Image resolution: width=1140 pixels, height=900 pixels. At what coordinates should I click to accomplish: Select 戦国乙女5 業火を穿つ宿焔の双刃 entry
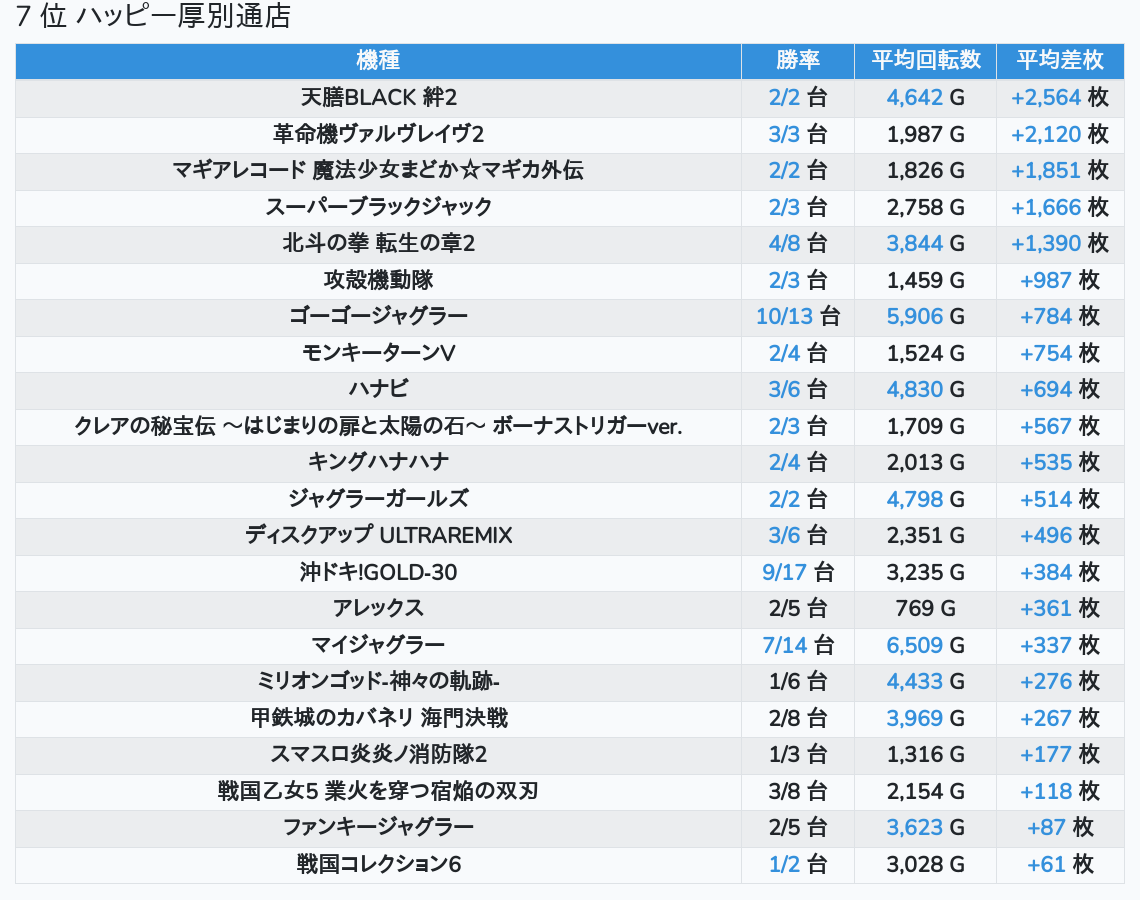click(x=378, y=792)
